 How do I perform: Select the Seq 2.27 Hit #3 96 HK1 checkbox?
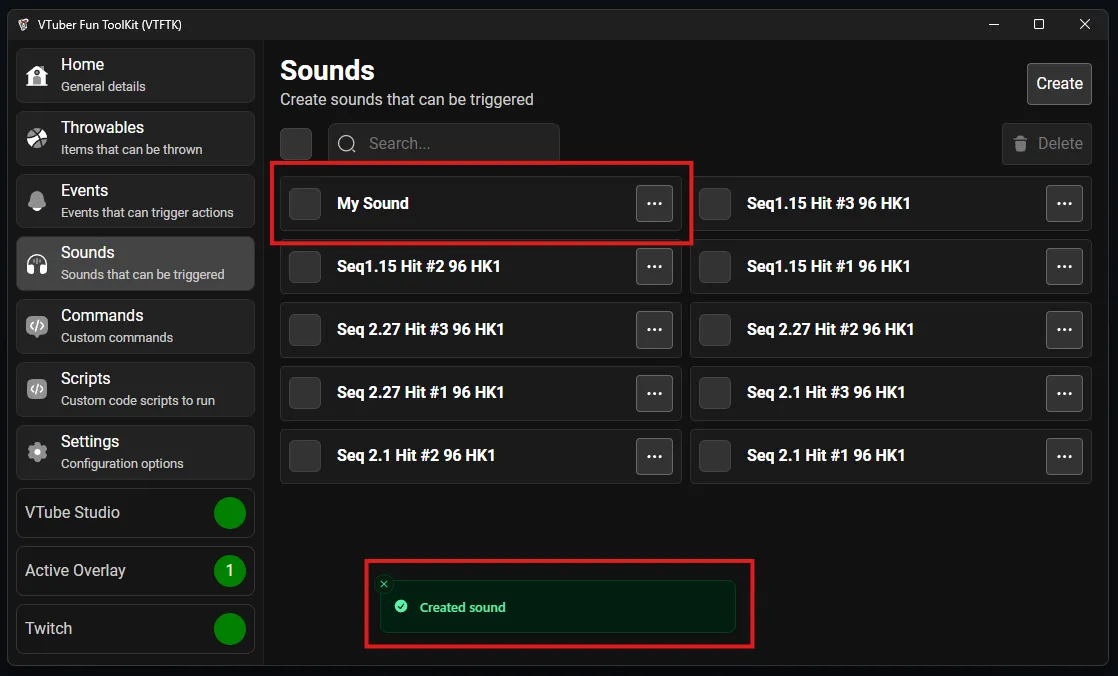(305, 330)
